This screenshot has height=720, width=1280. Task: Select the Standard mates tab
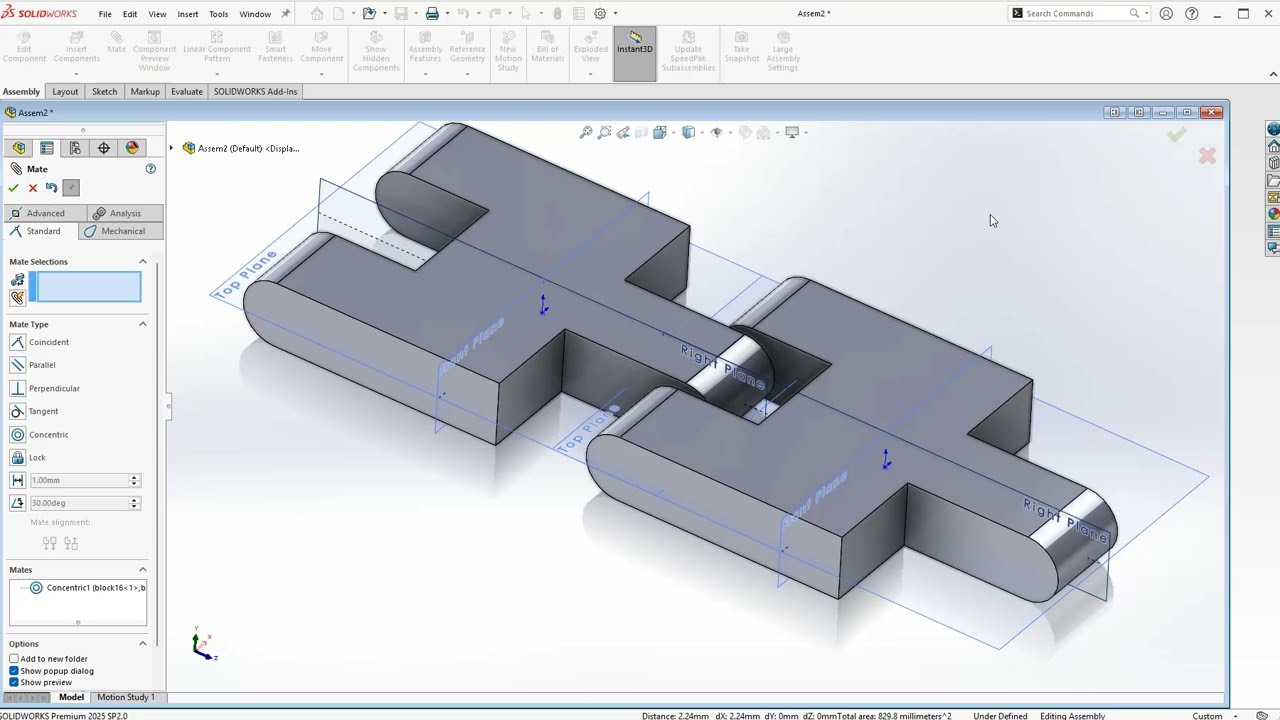tap(40, 231)
